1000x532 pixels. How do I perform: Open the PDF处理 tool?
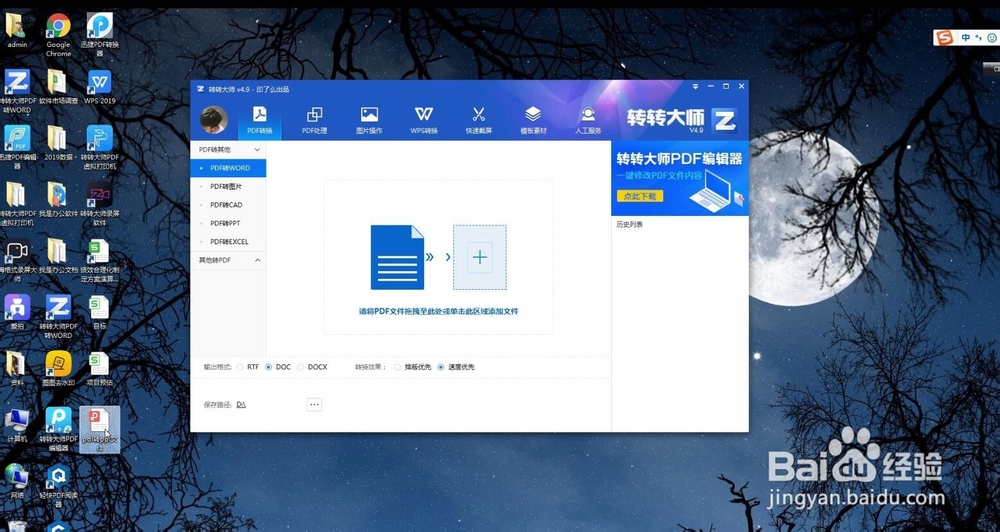314,120
